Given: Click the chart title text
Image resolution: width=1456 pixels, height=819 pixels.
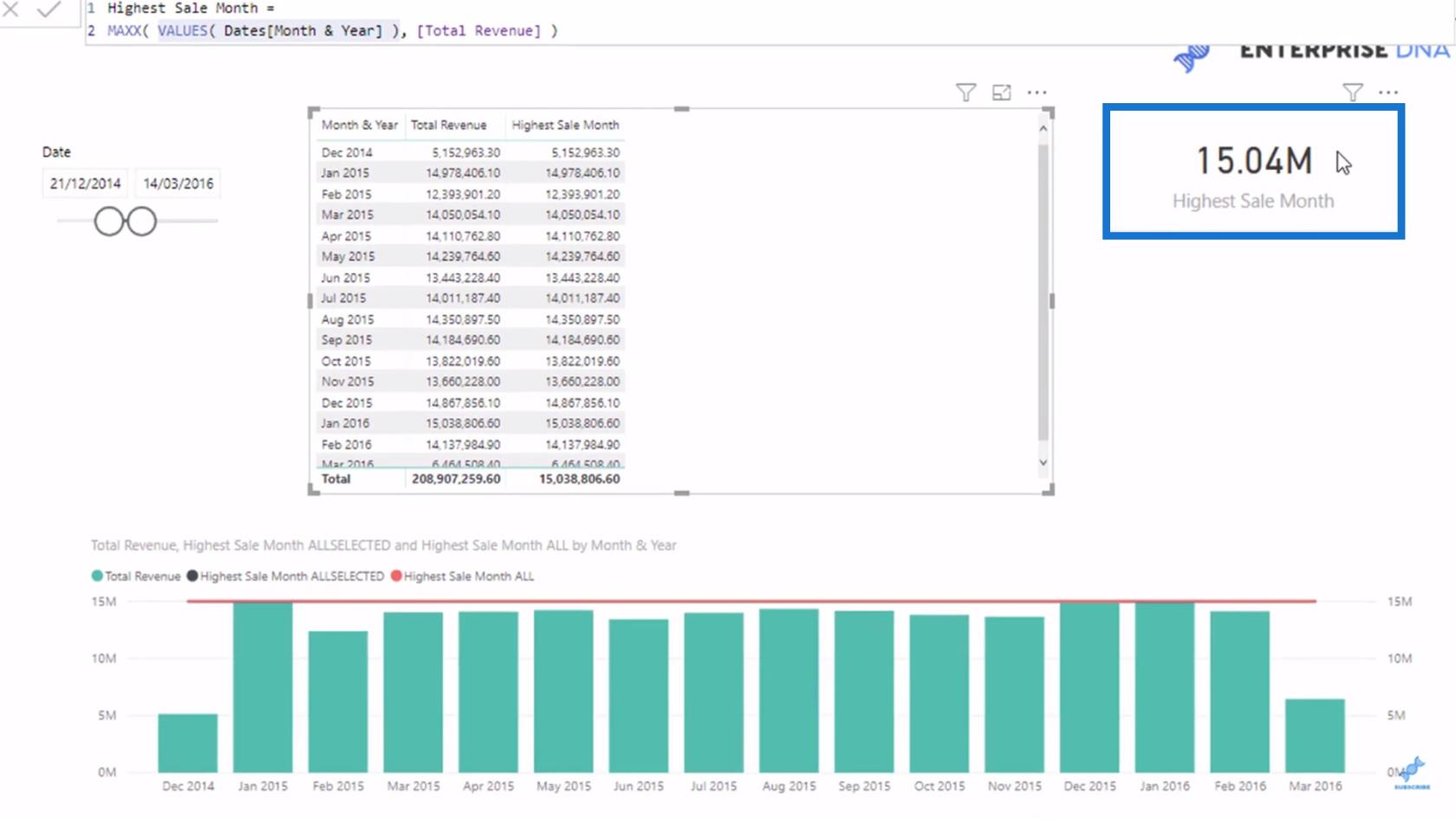Looking at the screenshot, I should [x=384, y=545].
